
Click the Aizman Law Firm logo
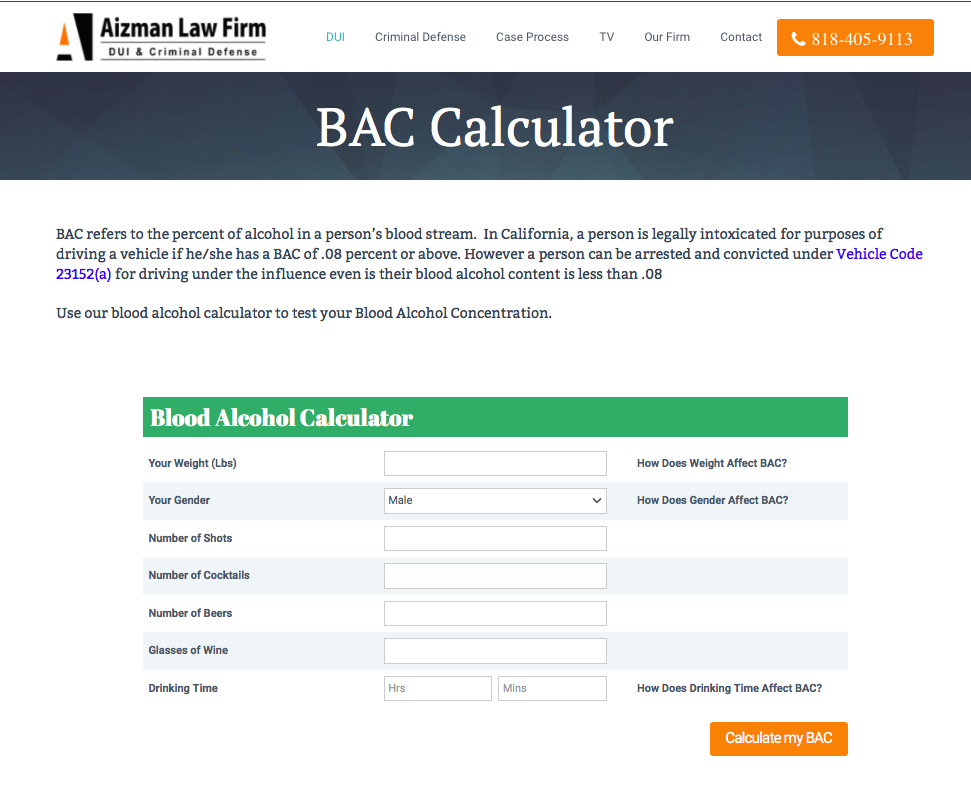click(x=161, y=37)
